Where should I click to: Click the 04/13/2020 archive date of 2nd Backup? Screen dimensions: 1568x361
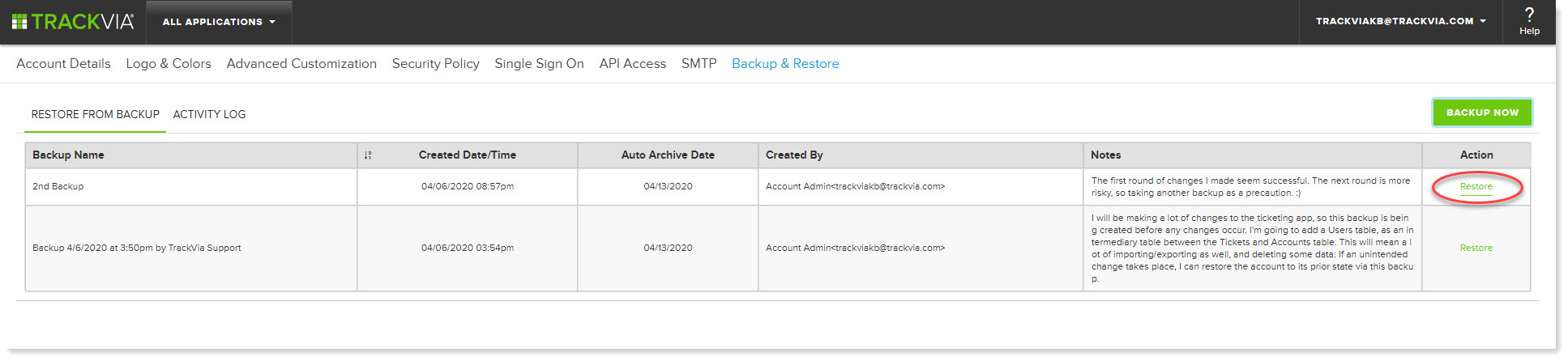[x=668, y=187]
